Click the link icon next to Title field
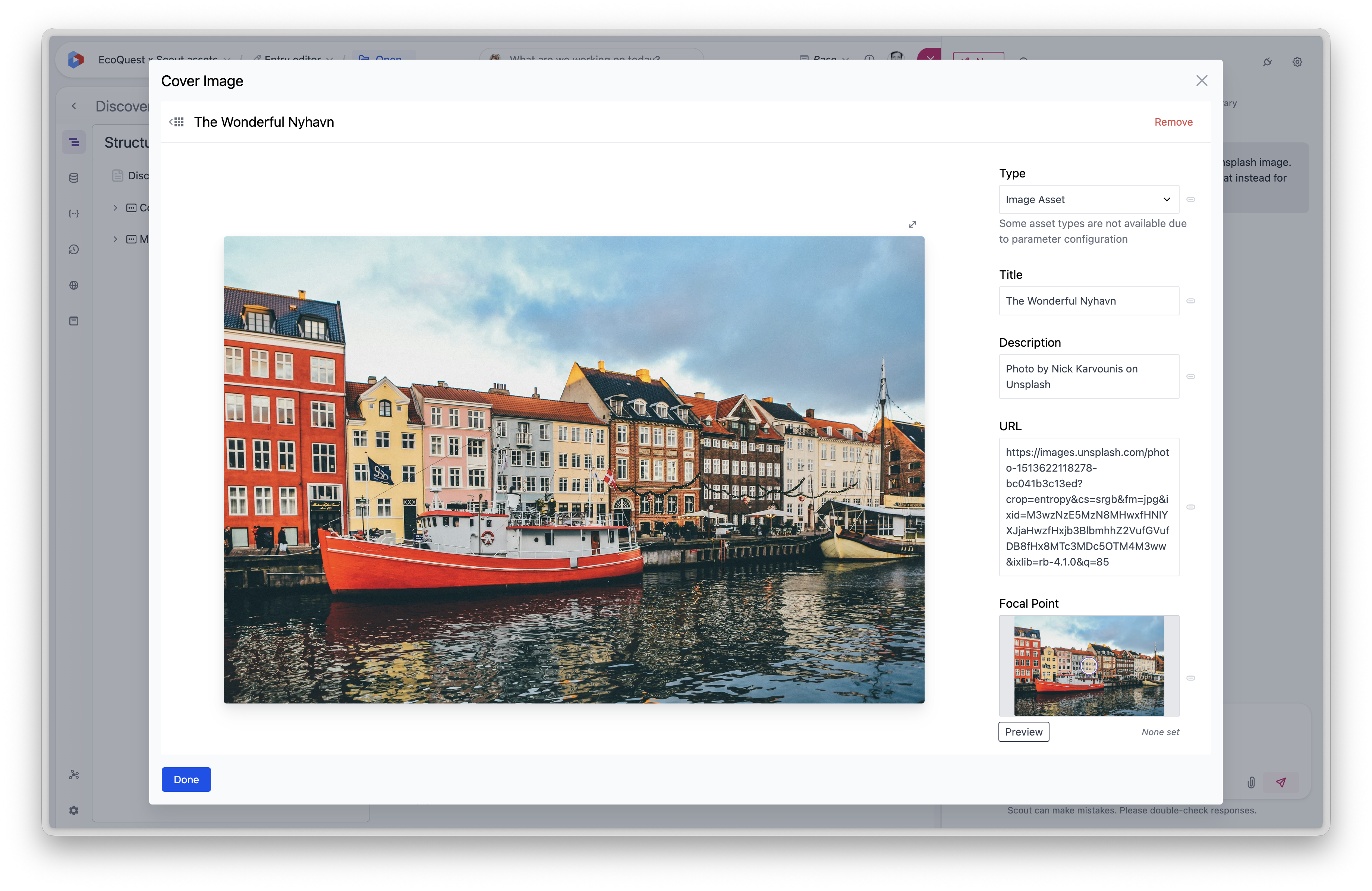 coord(1190,301)
